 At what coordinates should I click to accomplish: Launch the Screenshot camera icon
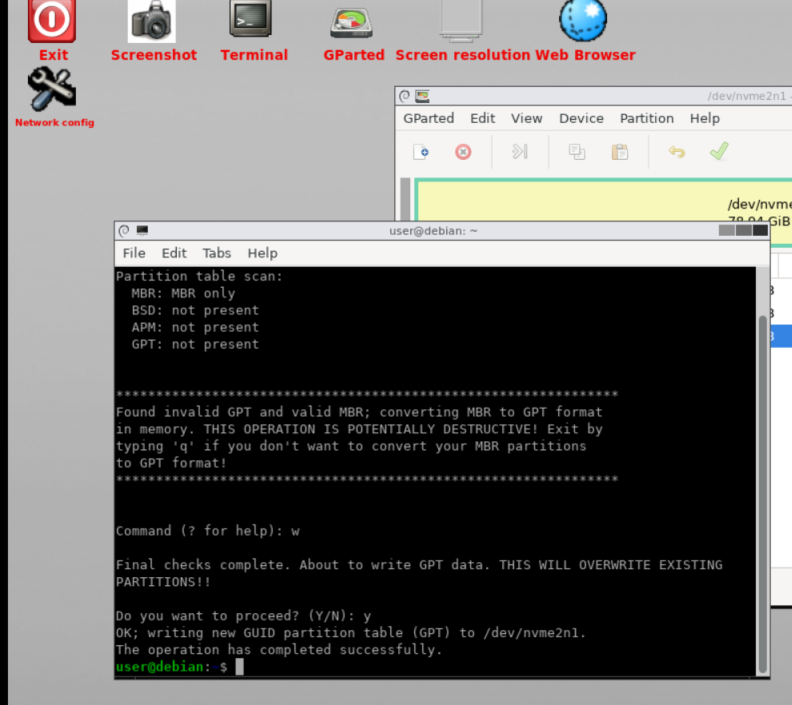[152, 21]
